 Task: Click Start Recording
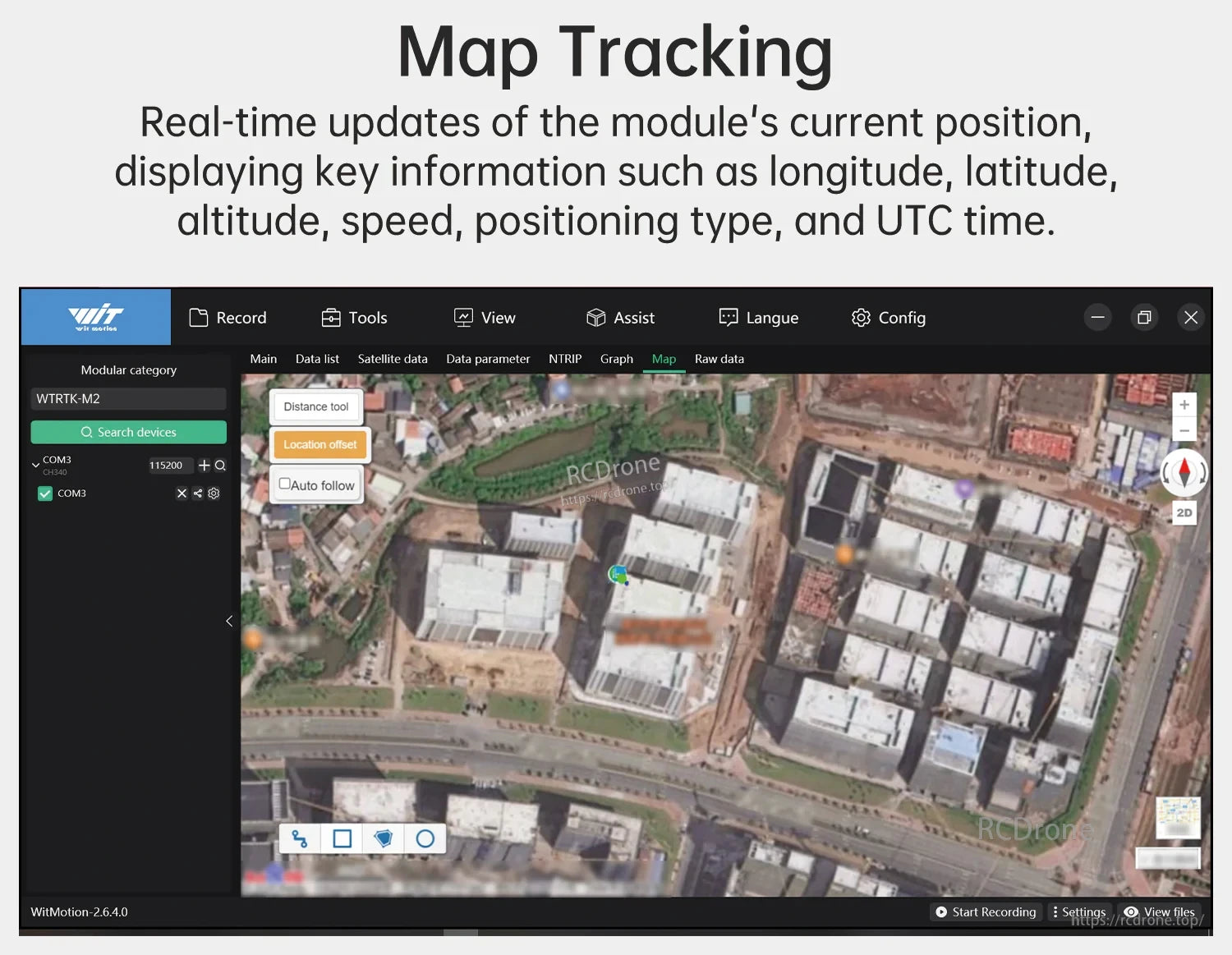click(x=986, y=912)
